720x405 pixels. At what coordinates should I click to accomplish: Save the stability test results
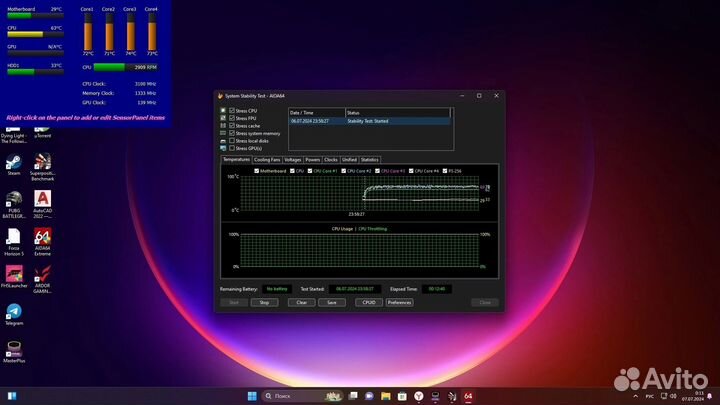point(332,303)
